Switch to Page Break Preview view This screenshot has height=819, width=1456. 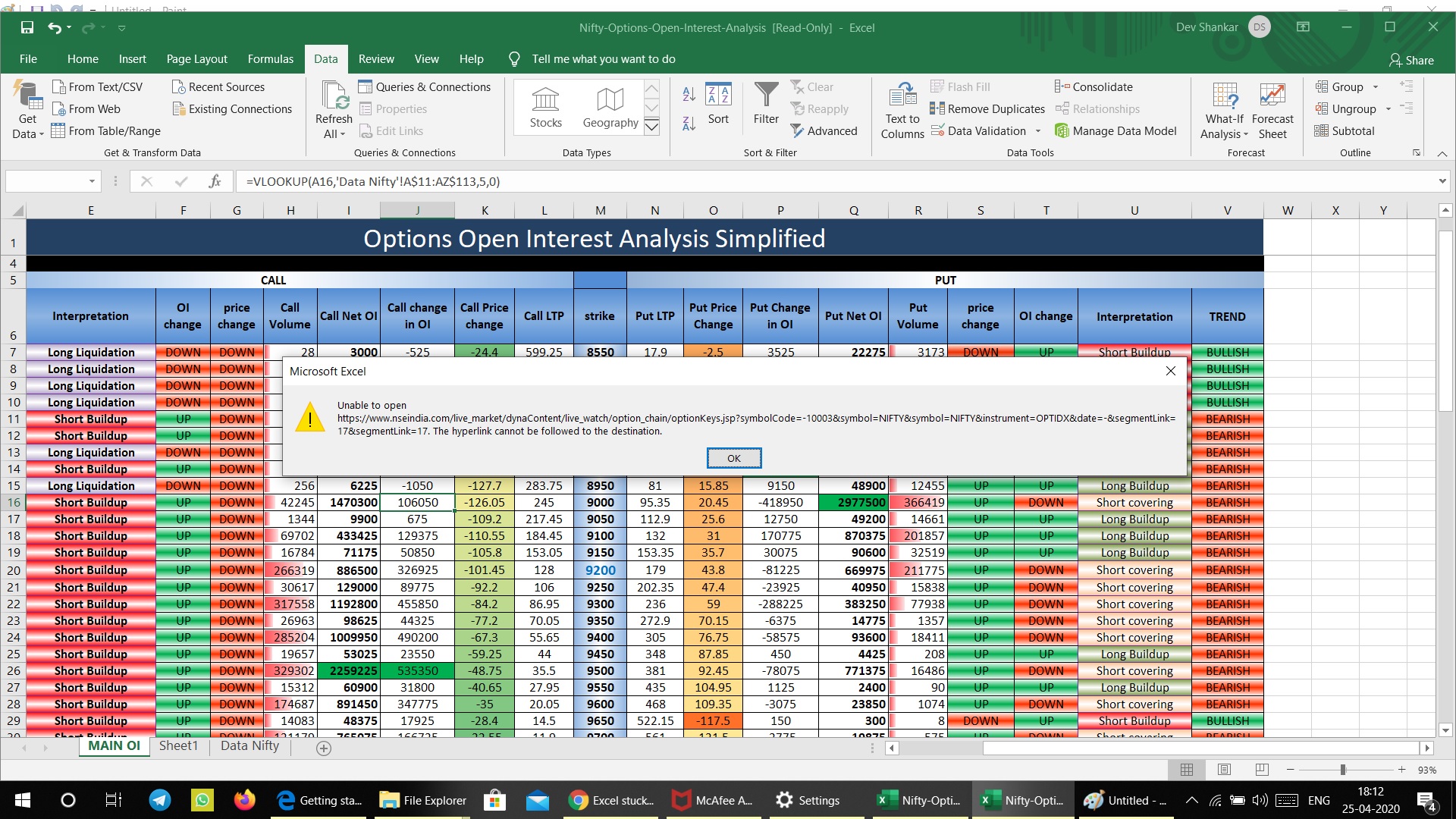coord(1261,770)
